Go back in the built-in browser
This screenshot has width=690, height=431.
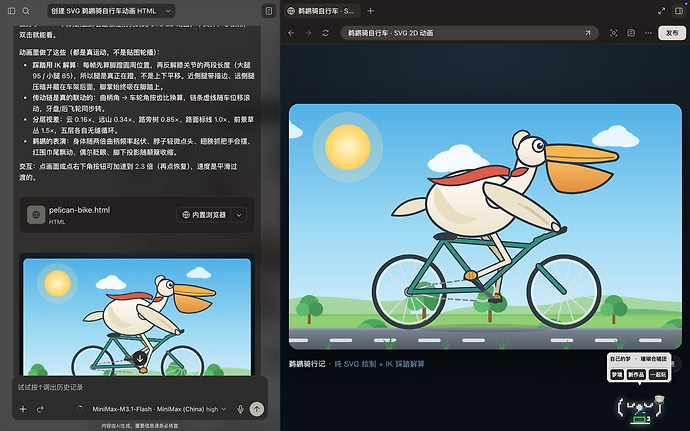tap(291, 33)
